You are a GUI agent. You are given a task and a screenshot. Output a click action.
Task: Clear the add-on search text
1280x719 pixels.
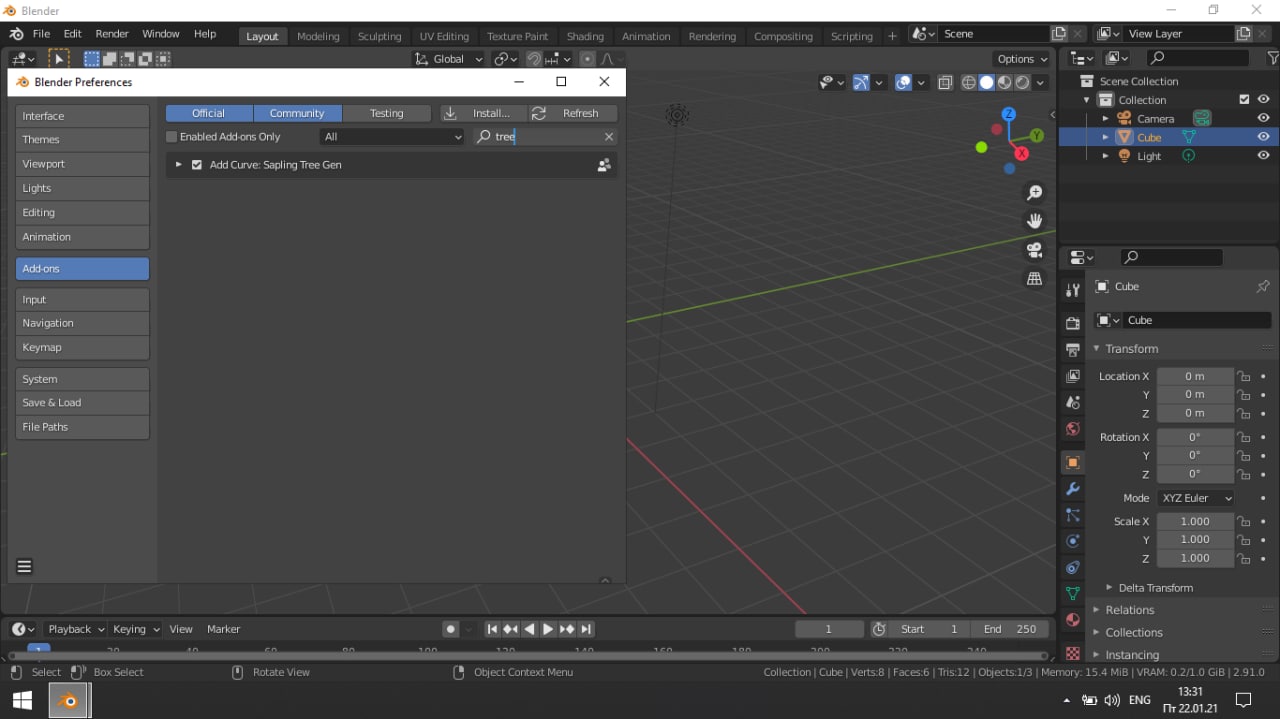pos(608,137)
